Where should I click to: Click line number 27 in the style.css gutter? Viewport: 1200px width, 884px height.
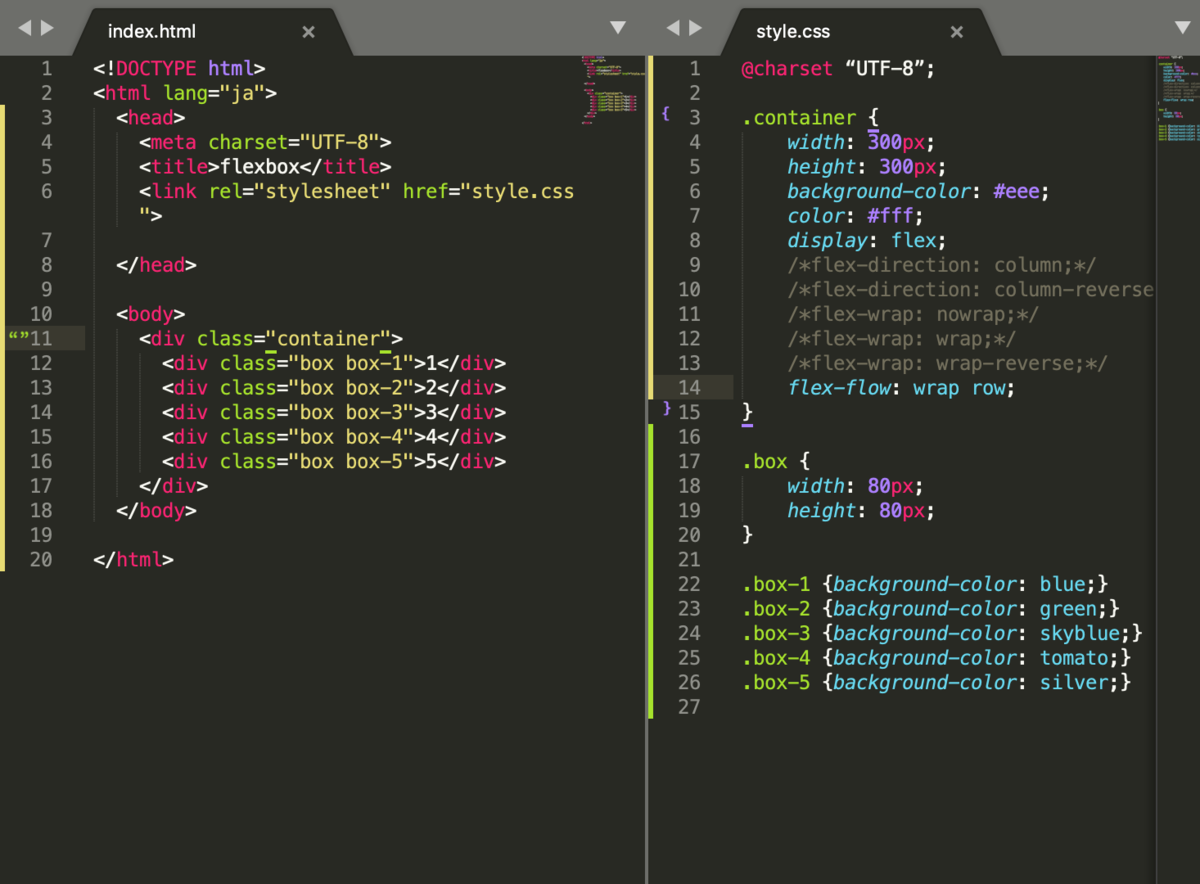pyautogui.click(x=689, y=707)
